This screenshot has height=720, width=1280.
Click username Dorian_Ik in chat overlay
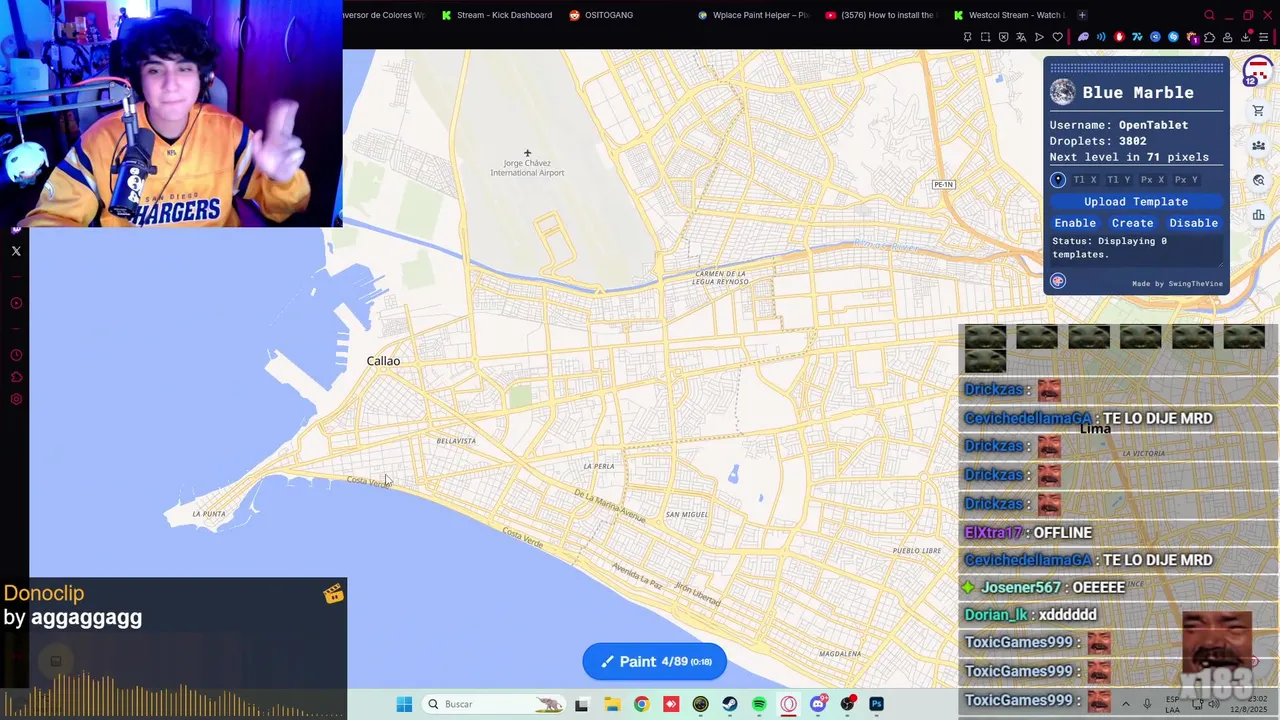tap(996, 615)
